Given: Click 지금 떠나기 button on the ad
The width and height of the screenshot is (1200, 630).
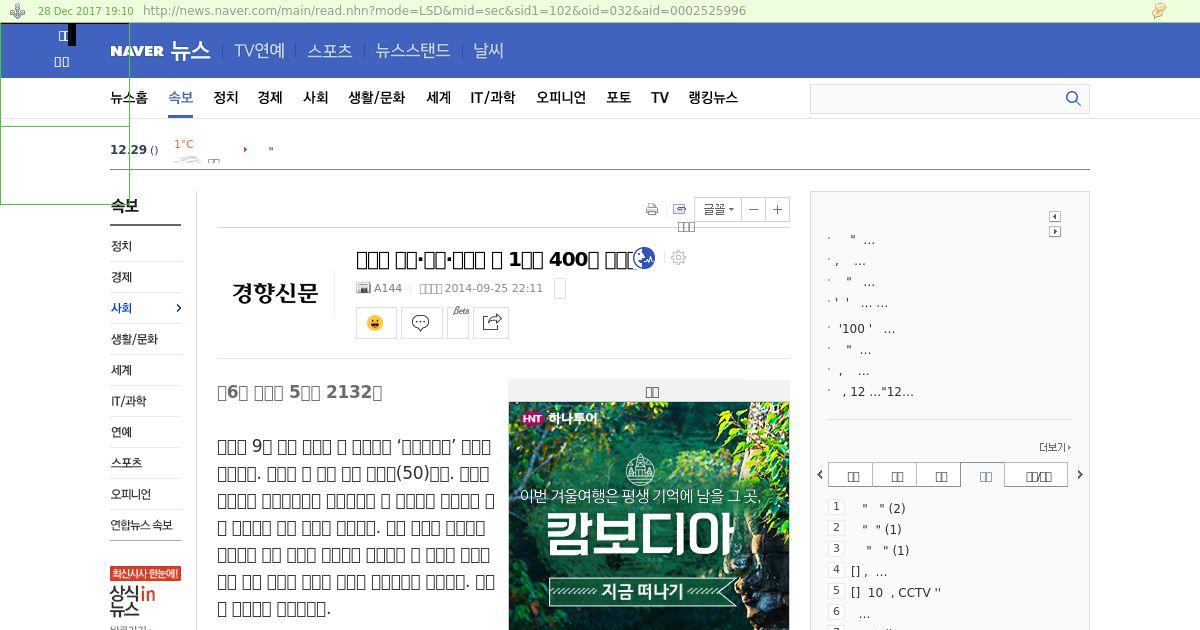Looking at the screenshot, I should click(x=642, y=591).
